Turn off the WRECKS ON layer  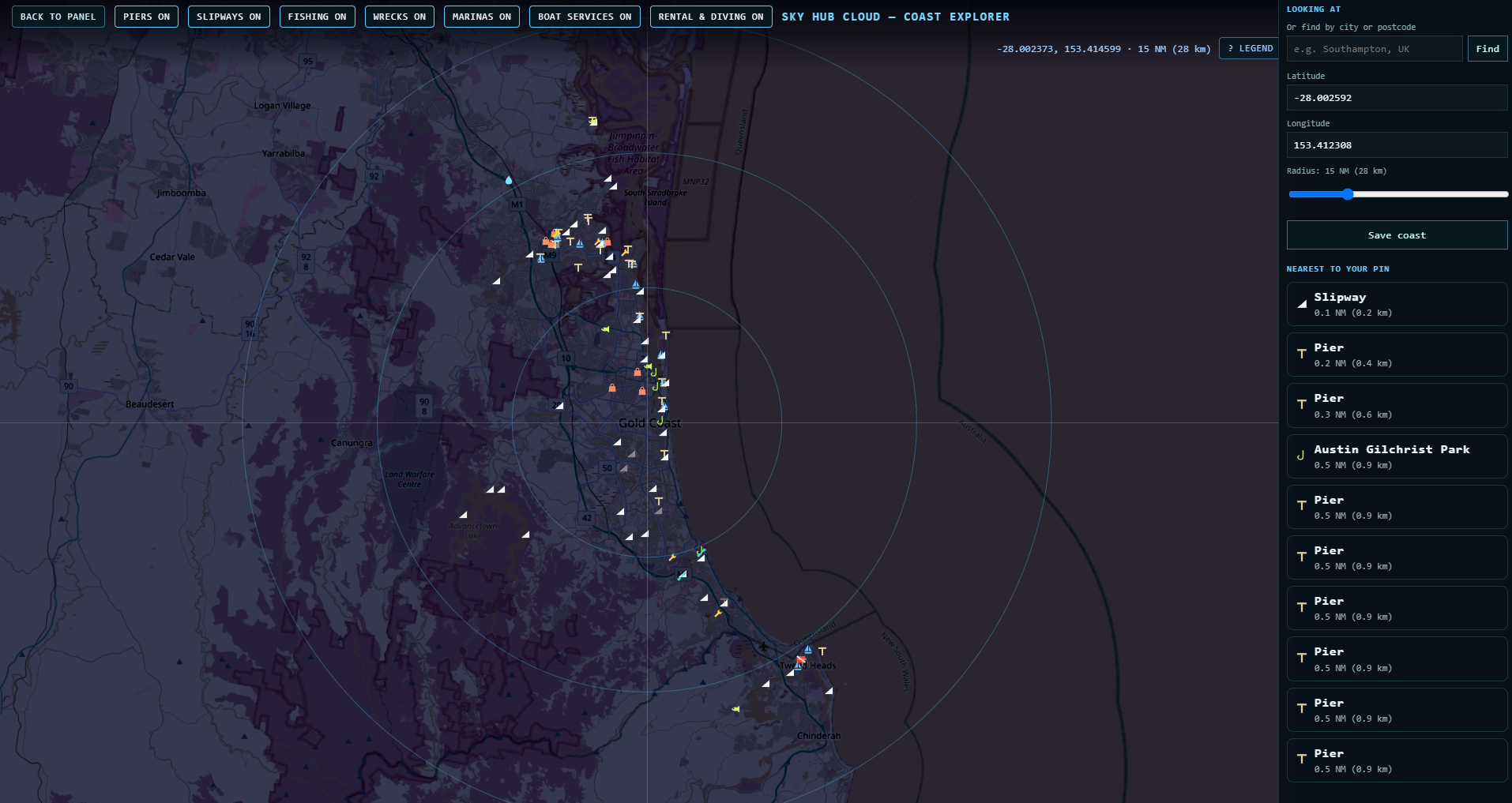tap(399, 17)
